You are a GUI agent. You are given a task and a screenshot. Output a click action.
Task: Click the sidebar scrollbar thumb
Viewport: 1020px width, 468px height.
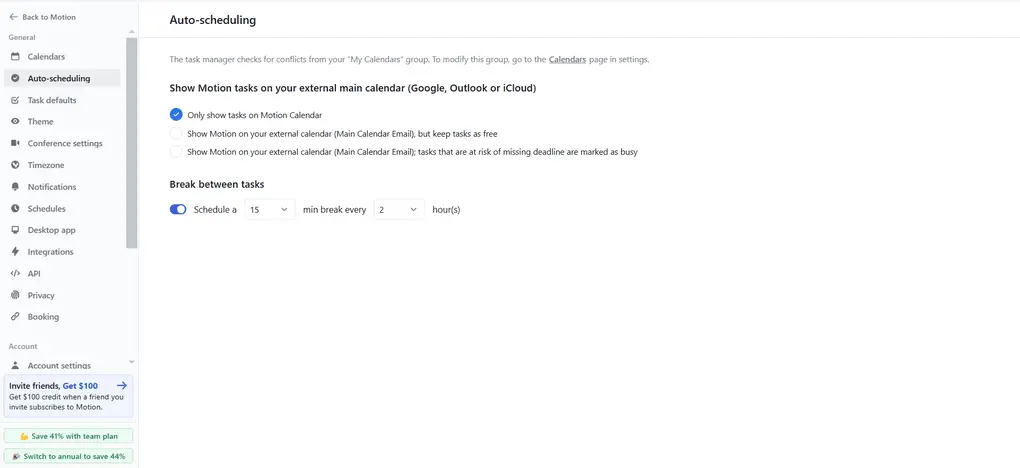[131, 143]
